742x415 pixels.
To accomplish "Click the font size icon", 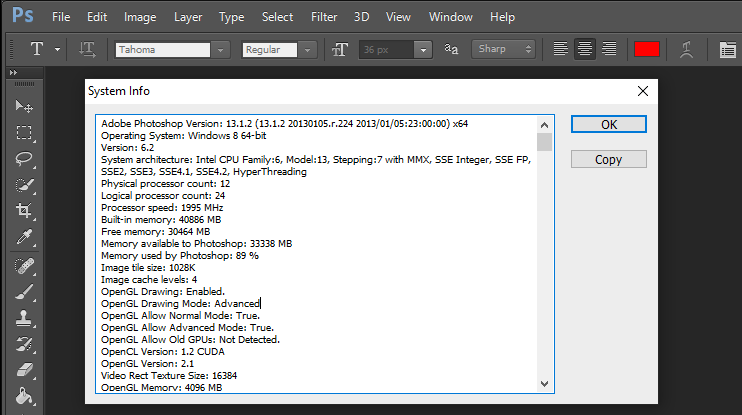I will (x=340, y=49).
